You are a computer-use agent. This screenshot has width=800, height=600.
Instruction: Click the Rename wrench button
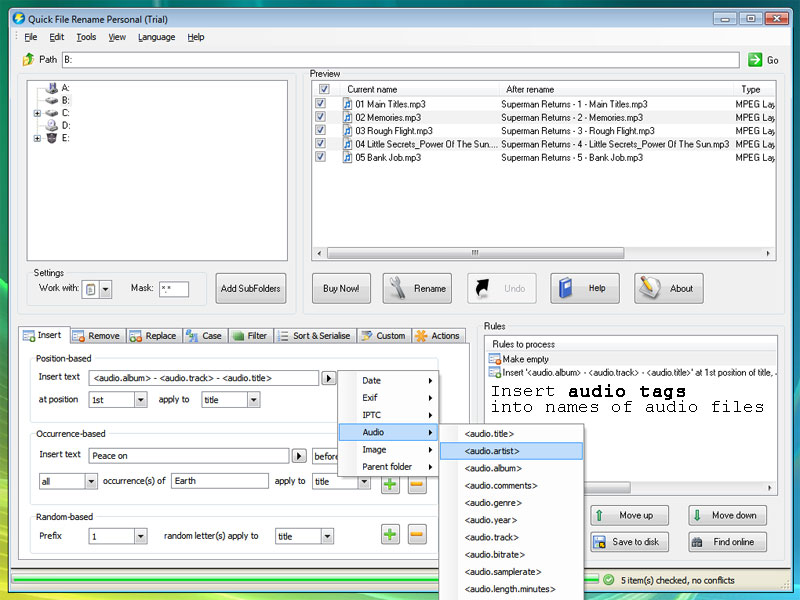click(415, 288)
